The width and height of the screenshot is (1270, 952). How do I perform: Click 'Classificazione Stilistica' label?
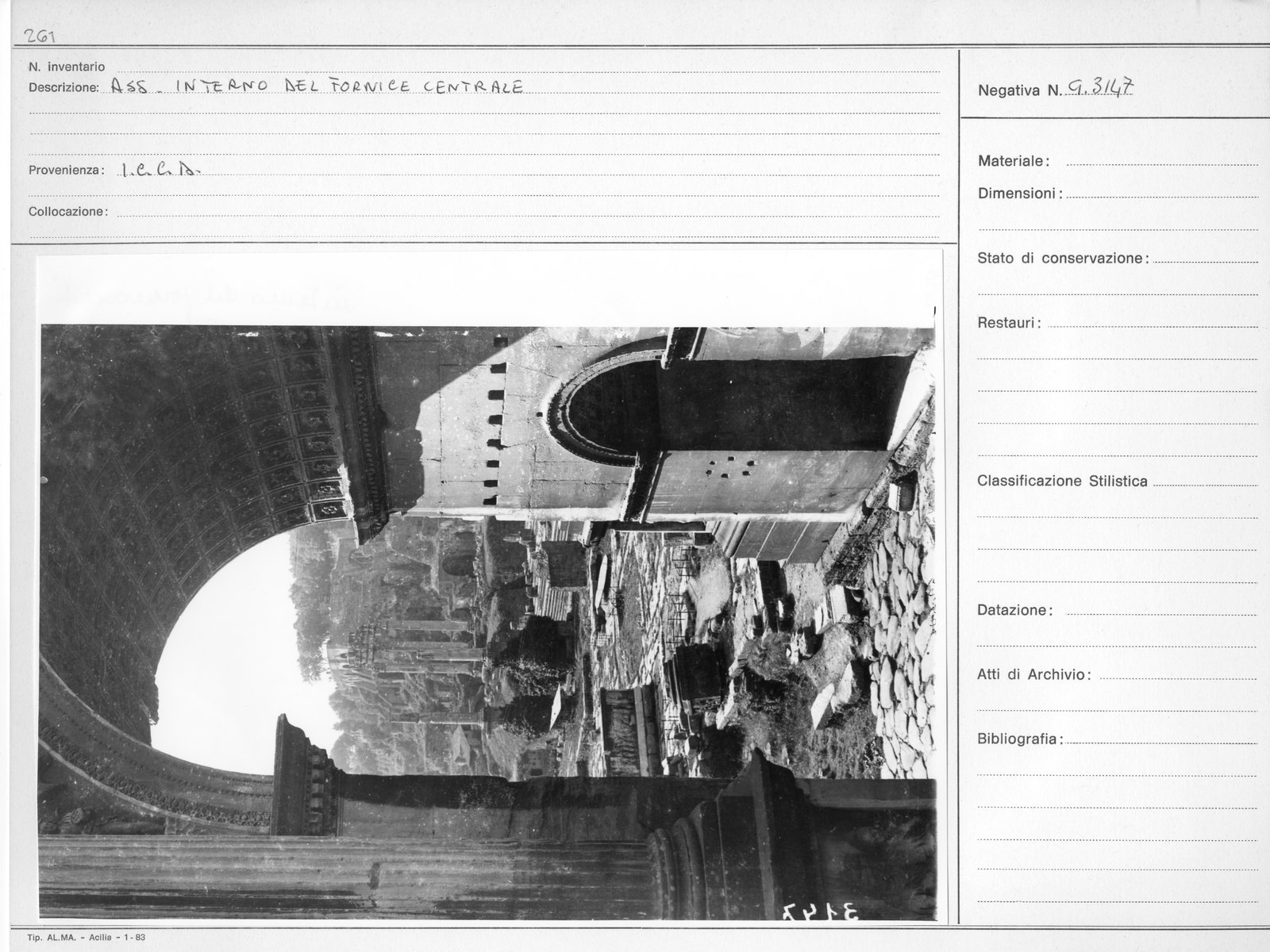click(1062, 482)
